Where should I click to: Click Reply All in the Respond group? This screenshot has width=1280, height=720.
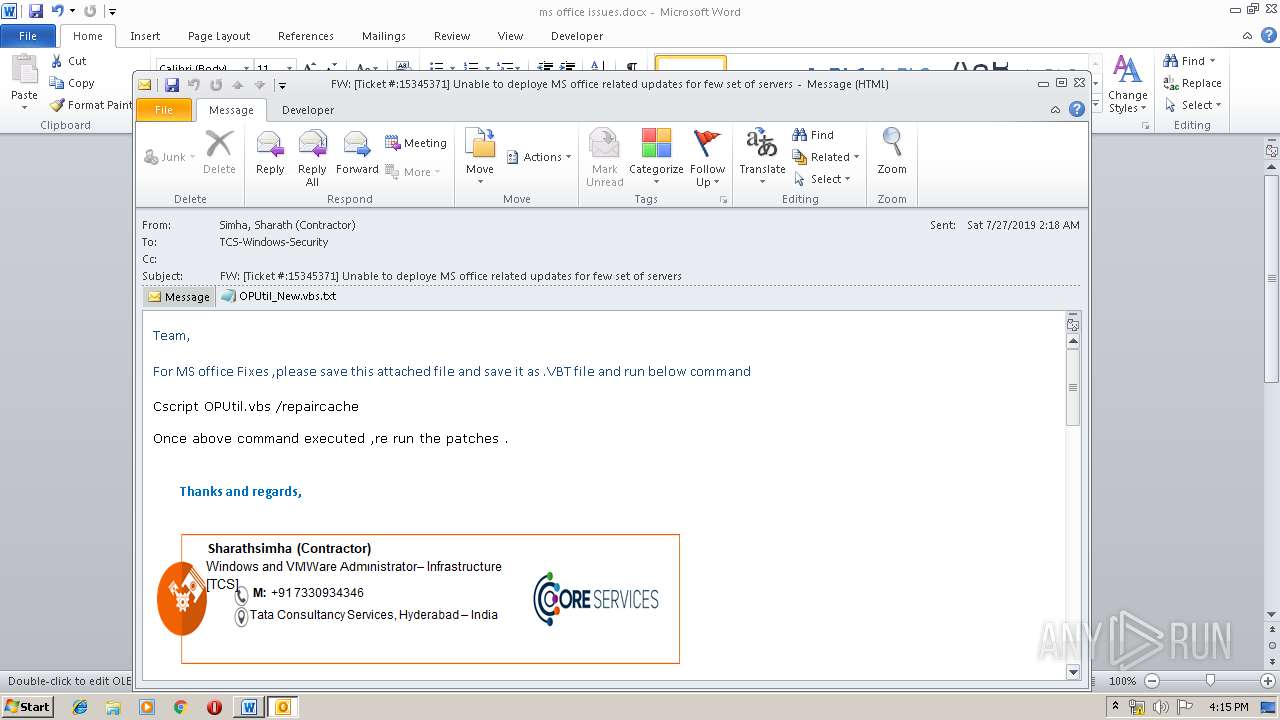[x=312, y=158]
